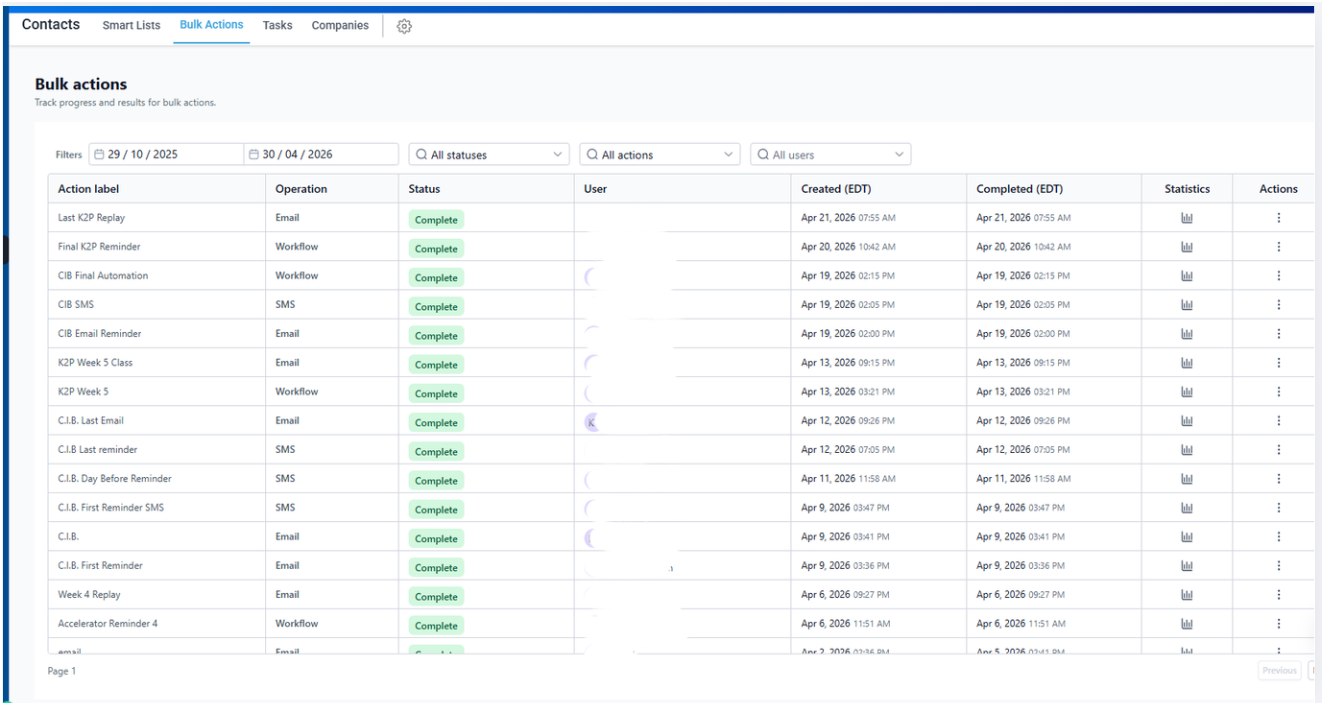Open the Companies tab
Viewport: 1324px width, 705px height.
click(340, 26)
